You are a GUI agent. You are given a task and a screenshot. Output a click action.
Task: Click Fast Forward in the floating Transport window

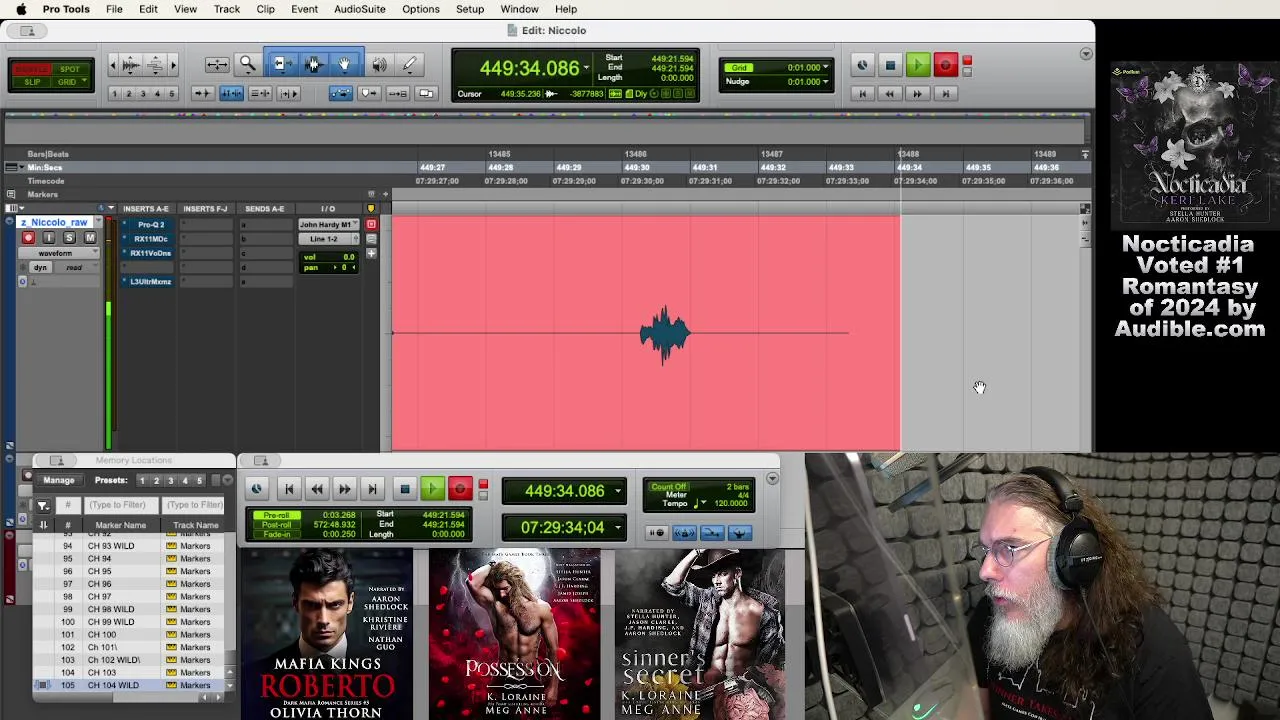pos(344,489)
